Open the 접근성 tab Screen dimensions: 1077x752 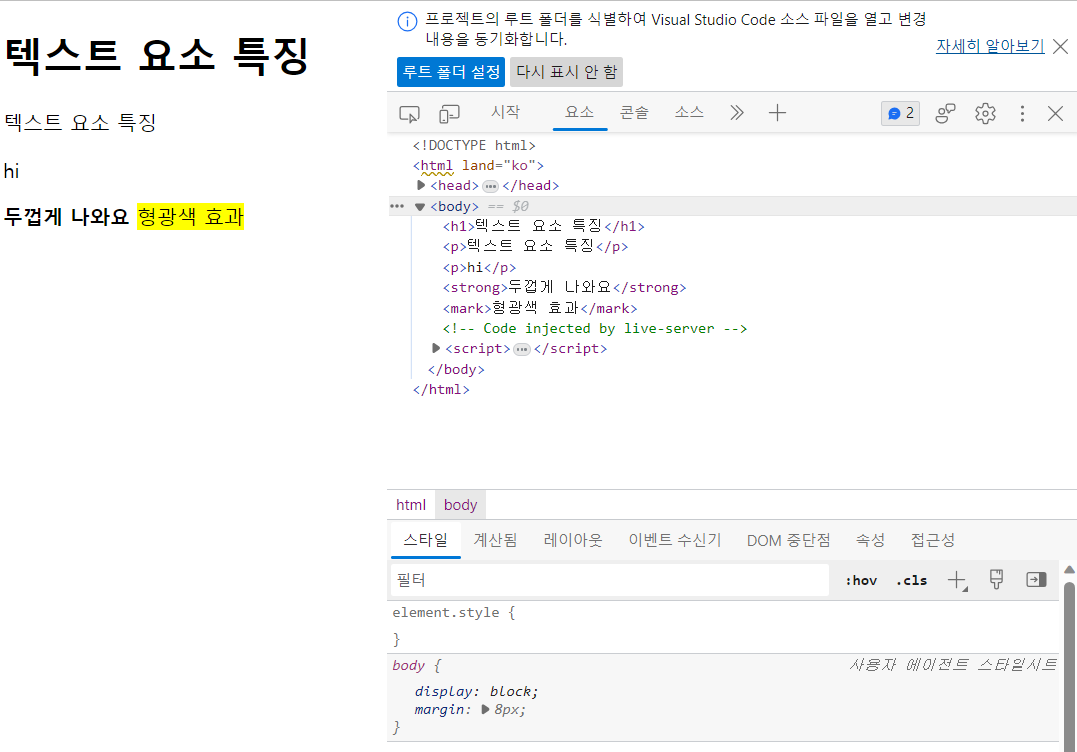point(933,540)
